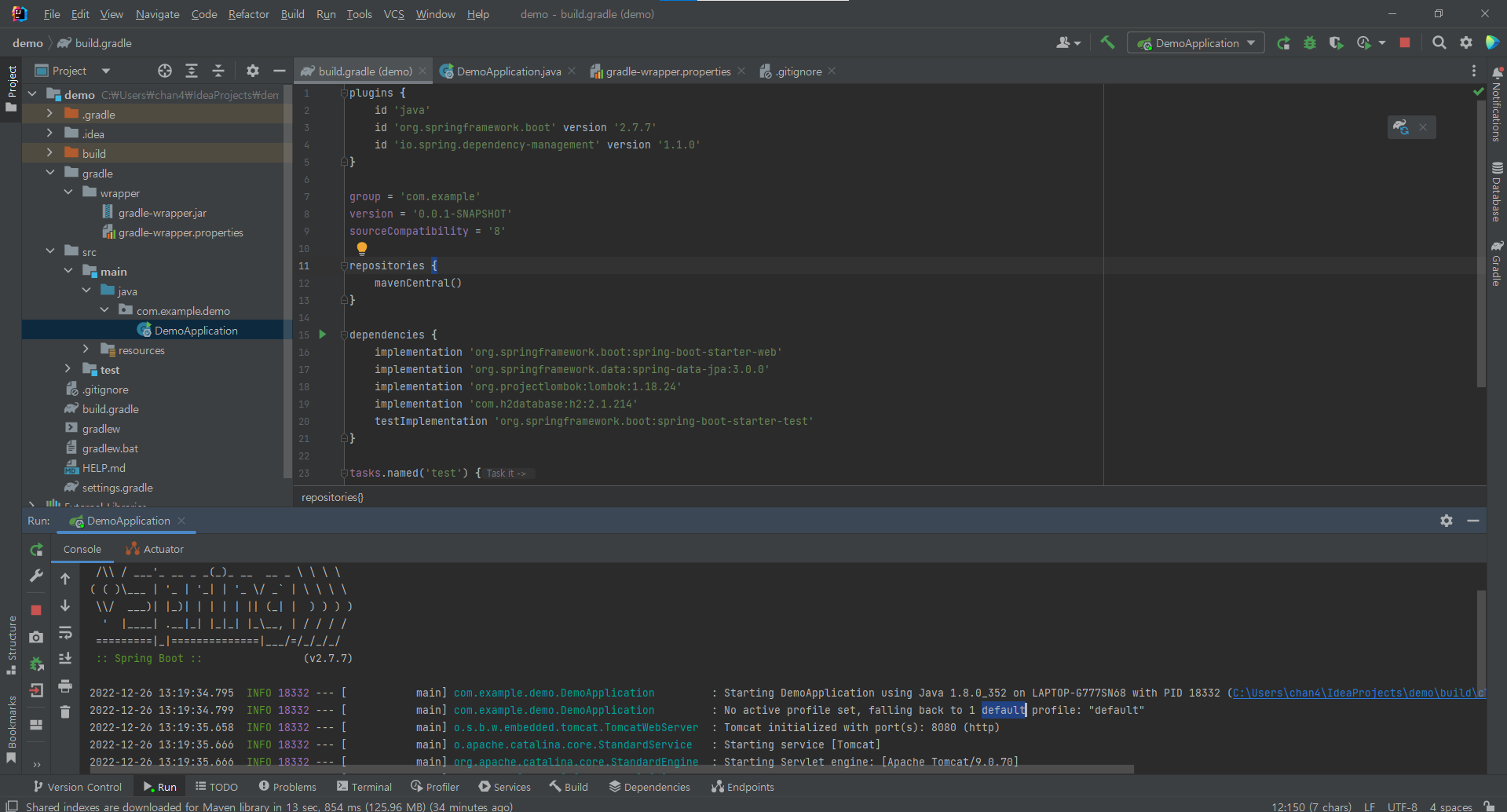This screenshot has width=1507, height=812.
Task: Click print console icon
Action: click(x=65, y=686)
